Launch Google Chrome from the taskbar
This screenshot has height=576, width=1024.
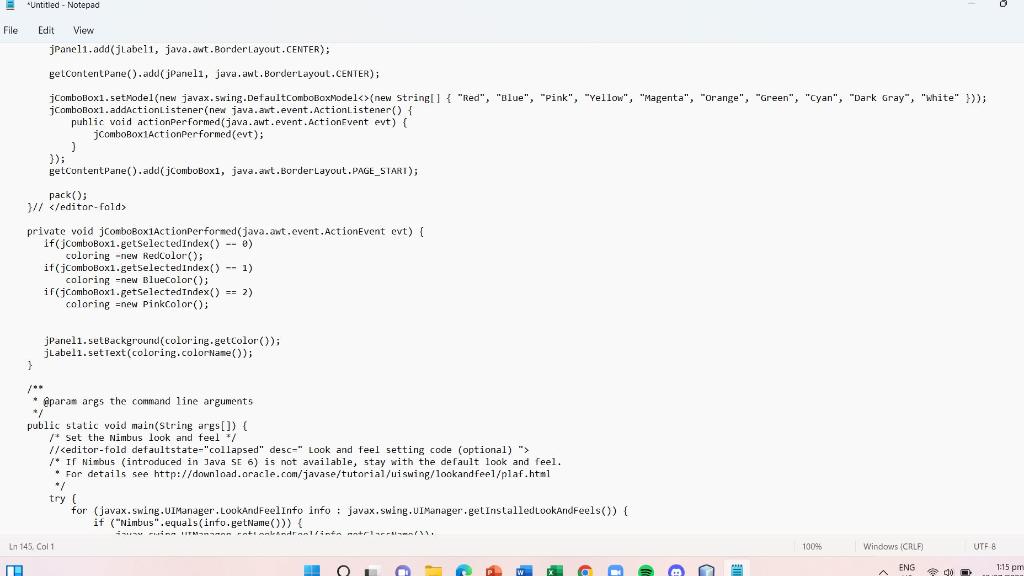(585, 569)
